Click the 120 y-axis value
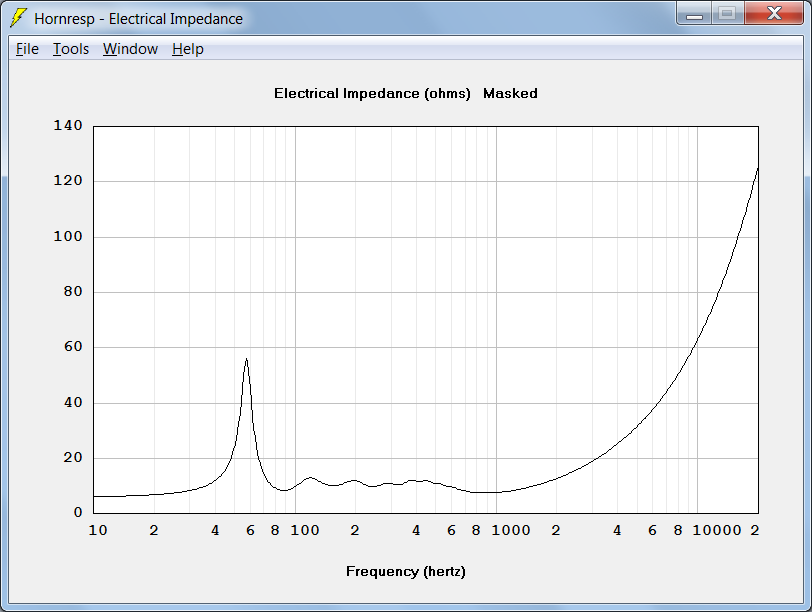This screenshot has width=812, height=612. click(68, 181)
